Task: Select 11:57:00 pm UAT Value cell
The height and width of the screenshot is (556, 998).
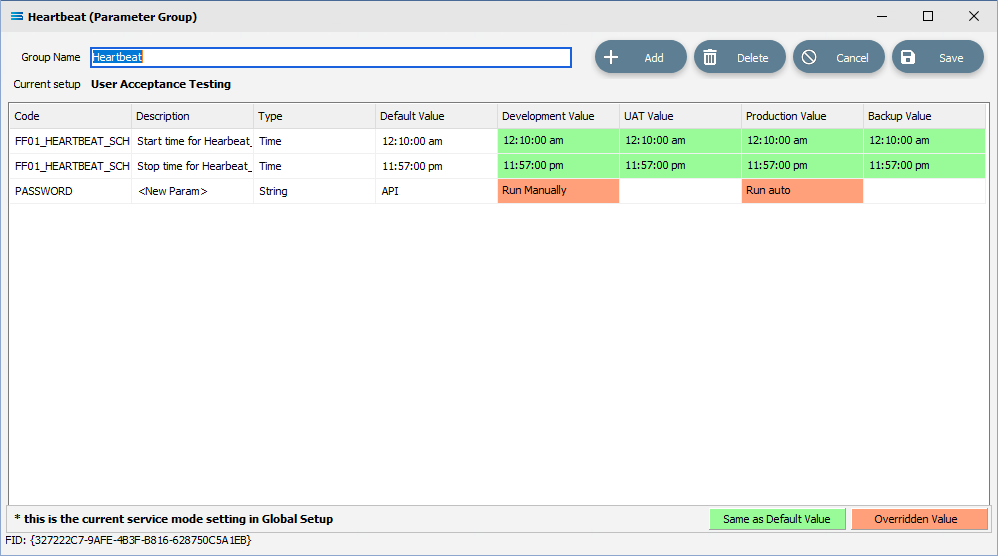Action: pyautogui.click(x=680, y=166)
